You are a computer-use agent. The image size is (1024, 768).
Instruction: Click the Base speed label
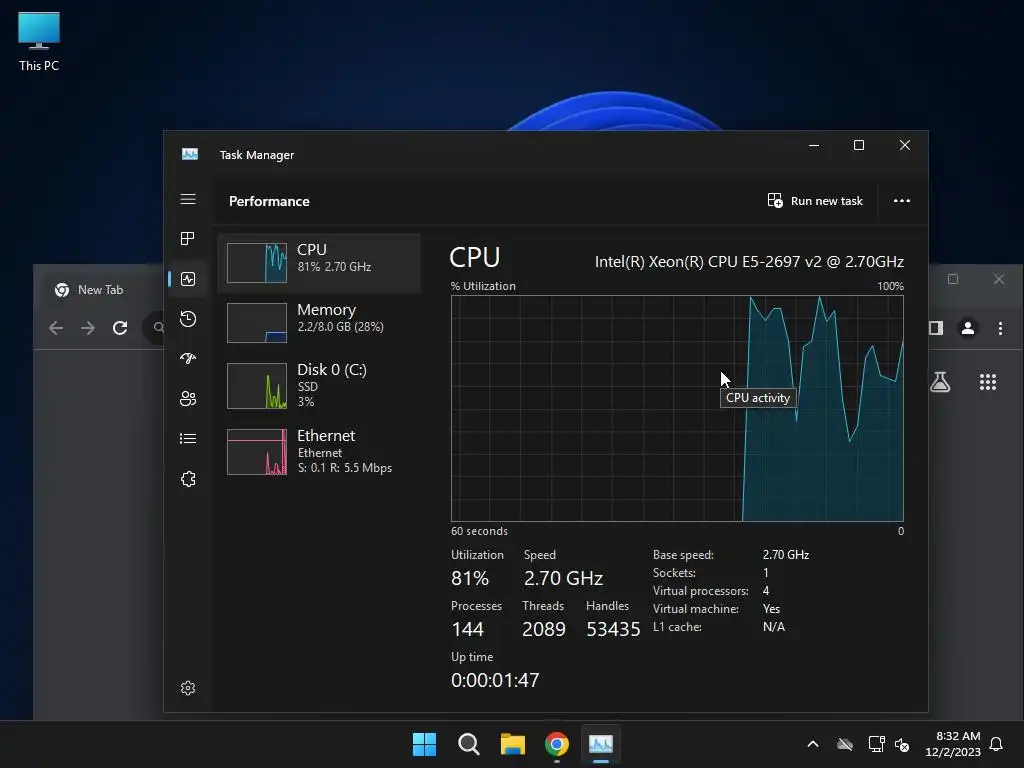pos(683,555)
